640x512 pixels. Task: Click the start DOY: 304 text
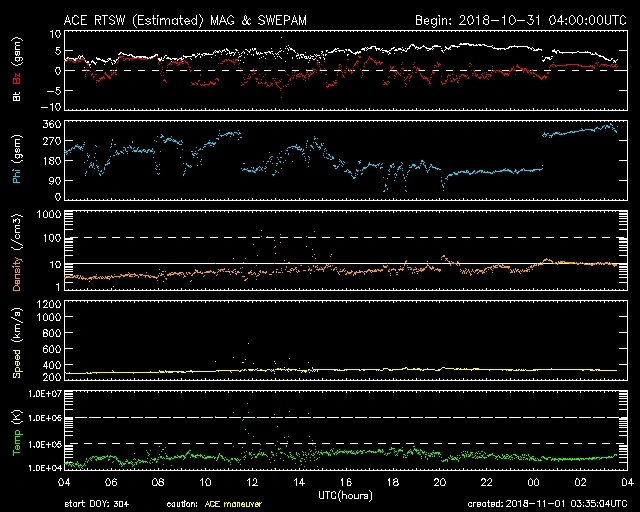tap(96, 504)
